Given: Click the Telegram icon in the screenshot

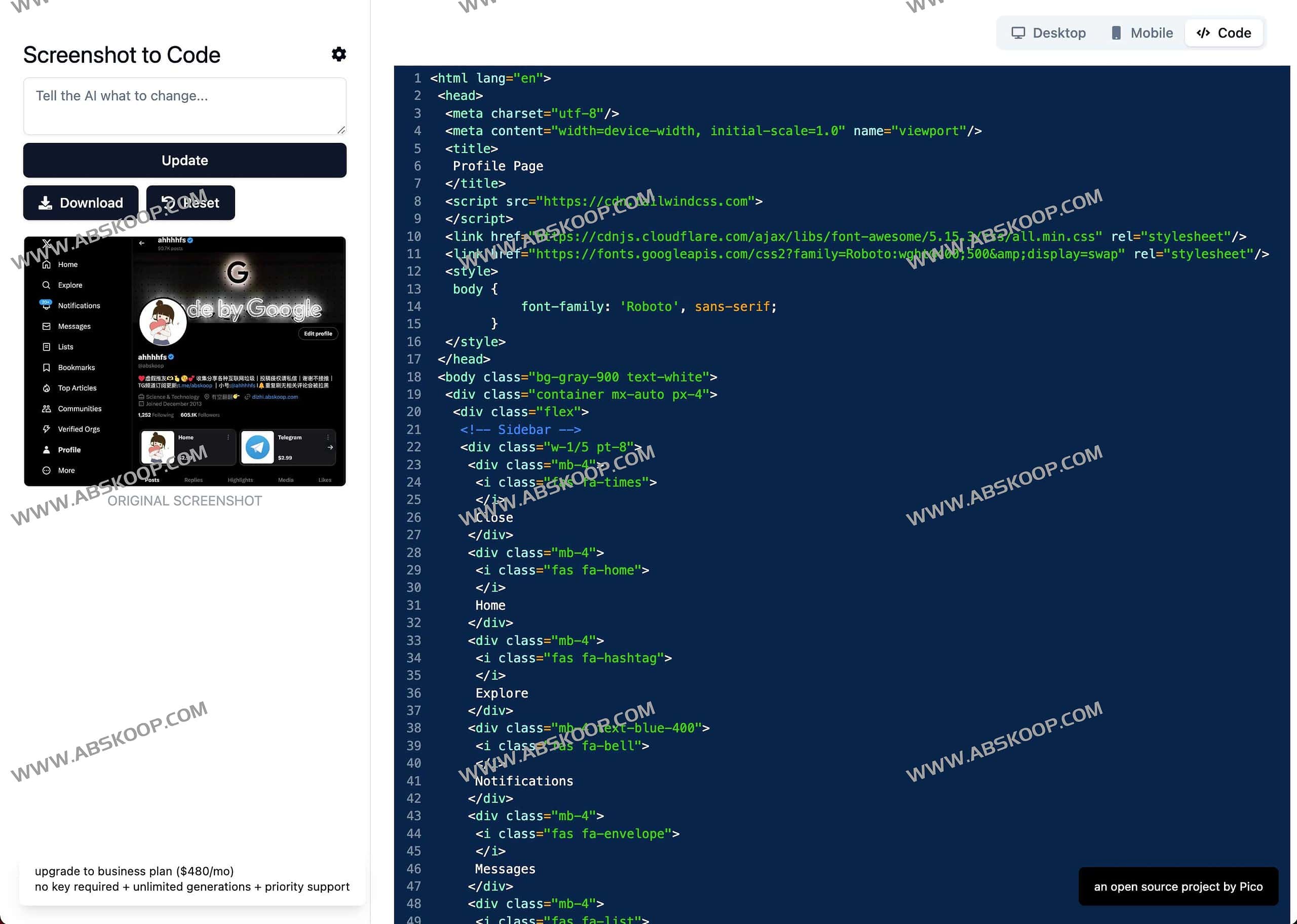Looking at the screenshot, I should (259, 448).
